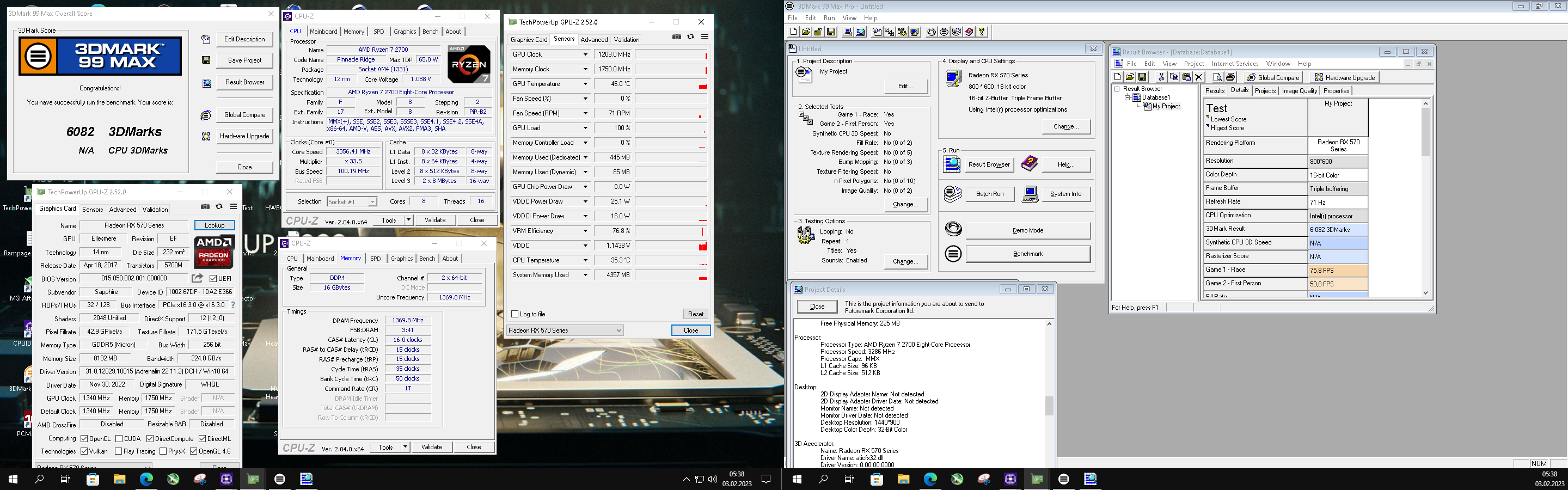The height and width of the screenshot is (490, 1568).
Task: Click Copy icon in Result Browser toolbar
Action: pyautogui.click(x=1174, y=77)
